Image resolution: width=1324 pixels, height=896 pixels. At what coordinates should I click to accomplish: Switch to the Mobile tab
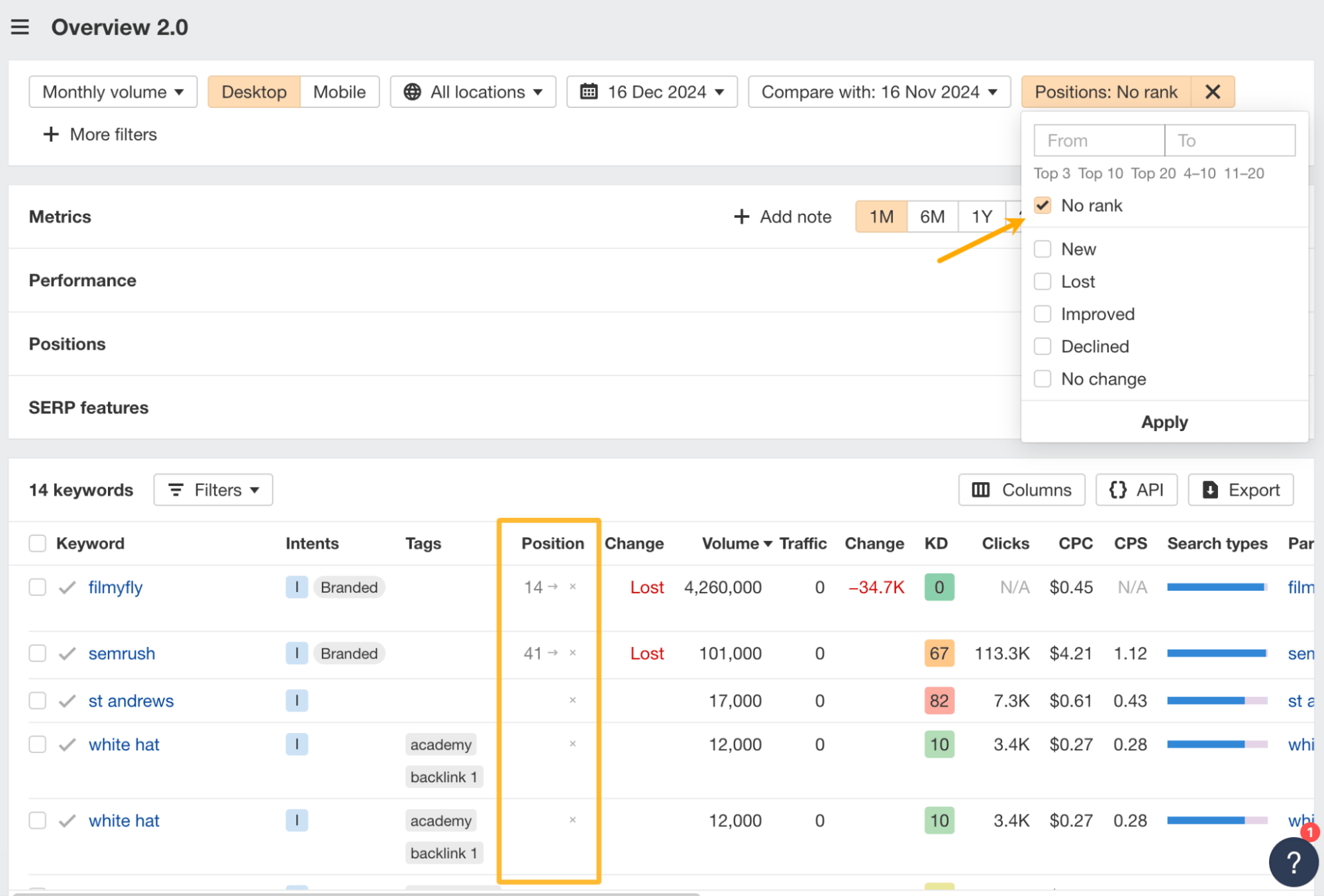click(x=339, y=91)
